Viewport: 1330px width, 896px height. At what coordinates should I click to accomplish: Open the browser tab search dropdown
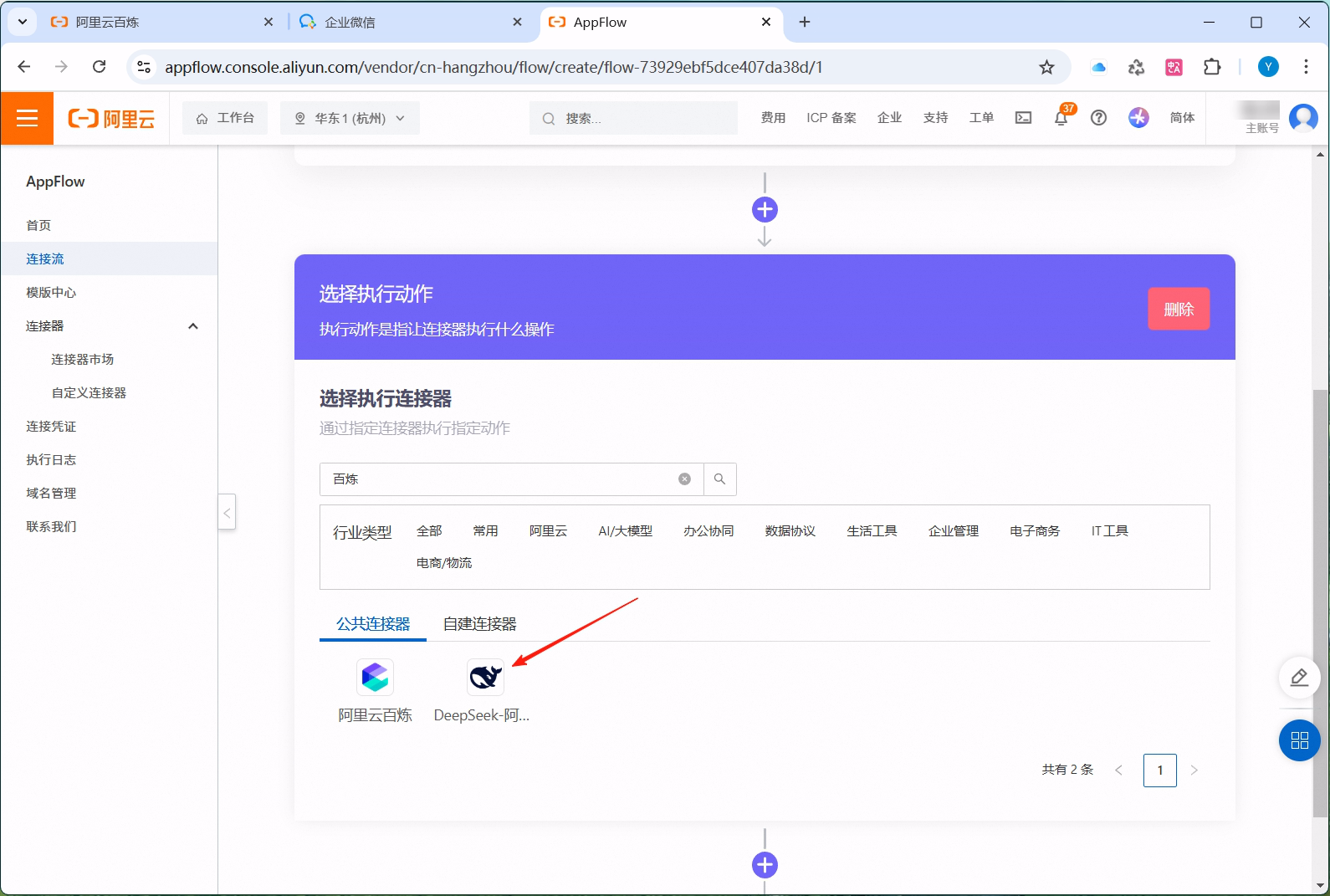(23, 23)
